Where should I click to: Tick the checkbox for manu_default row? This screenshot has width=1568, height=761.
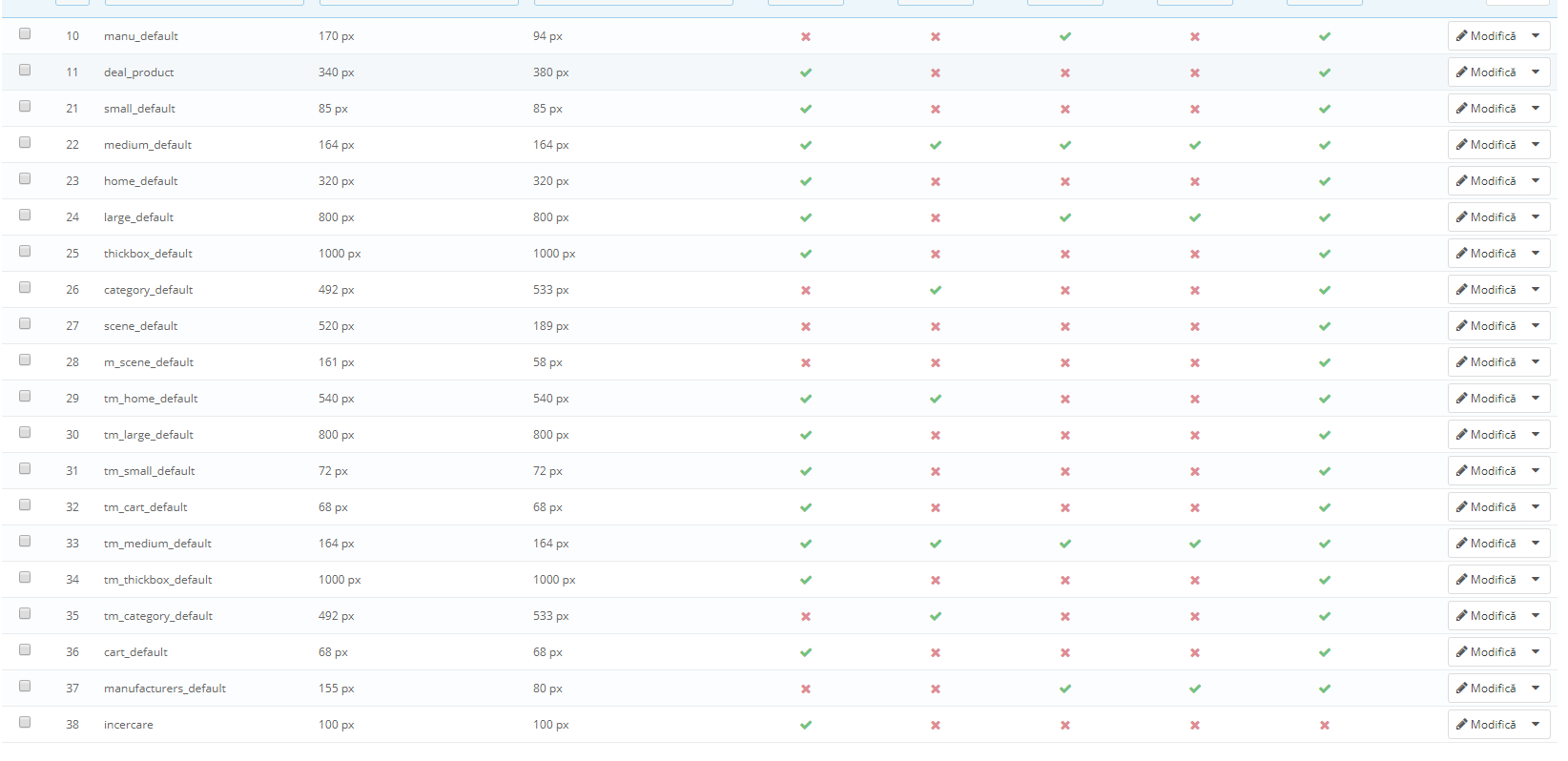click(25, 33)
